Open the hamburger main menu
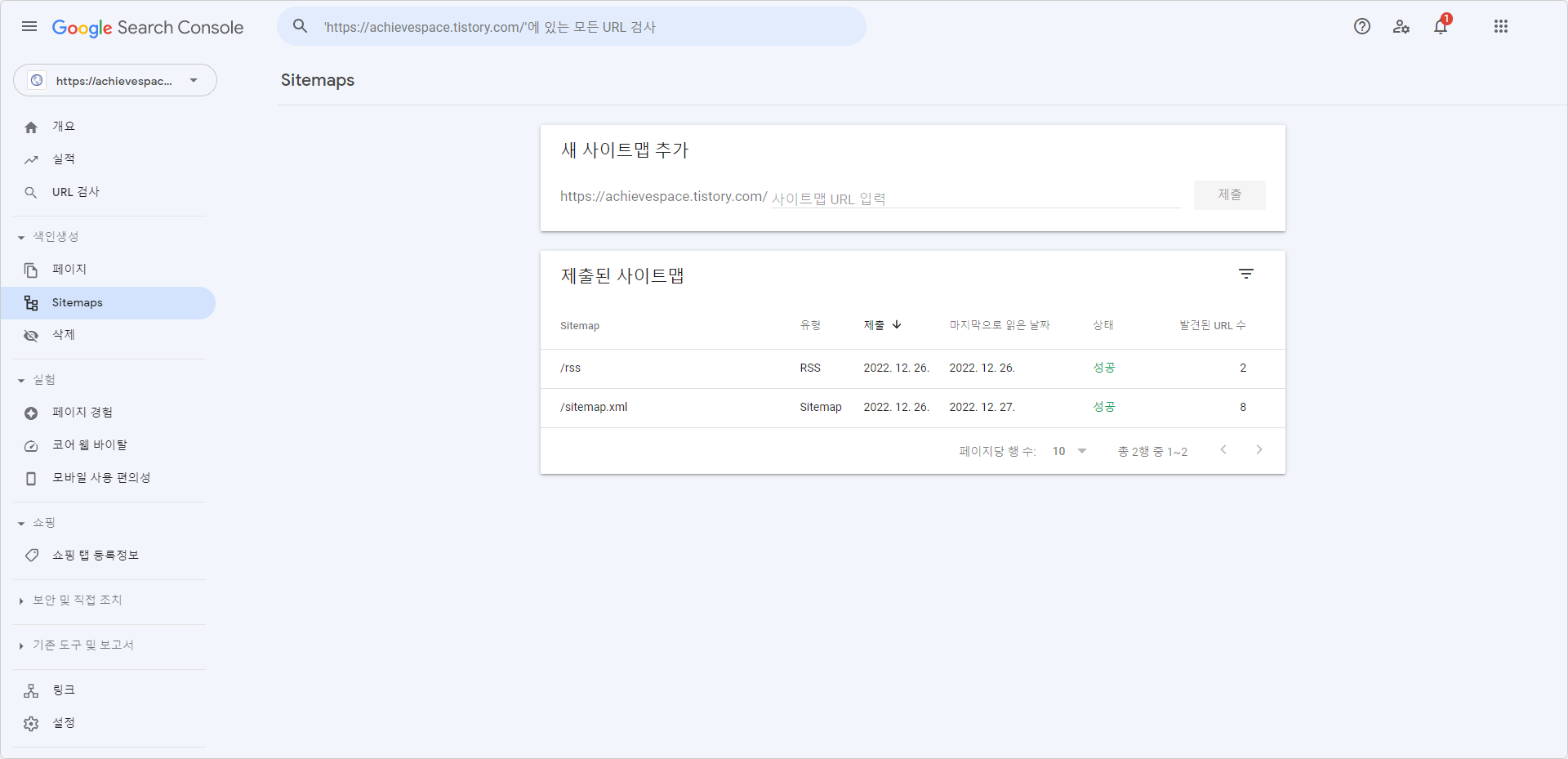Screen dimensions: 1568x759 29,26
